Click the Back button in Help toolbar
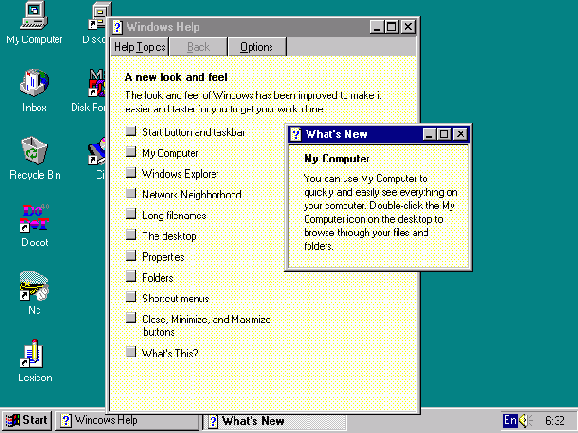 point(198,47)
